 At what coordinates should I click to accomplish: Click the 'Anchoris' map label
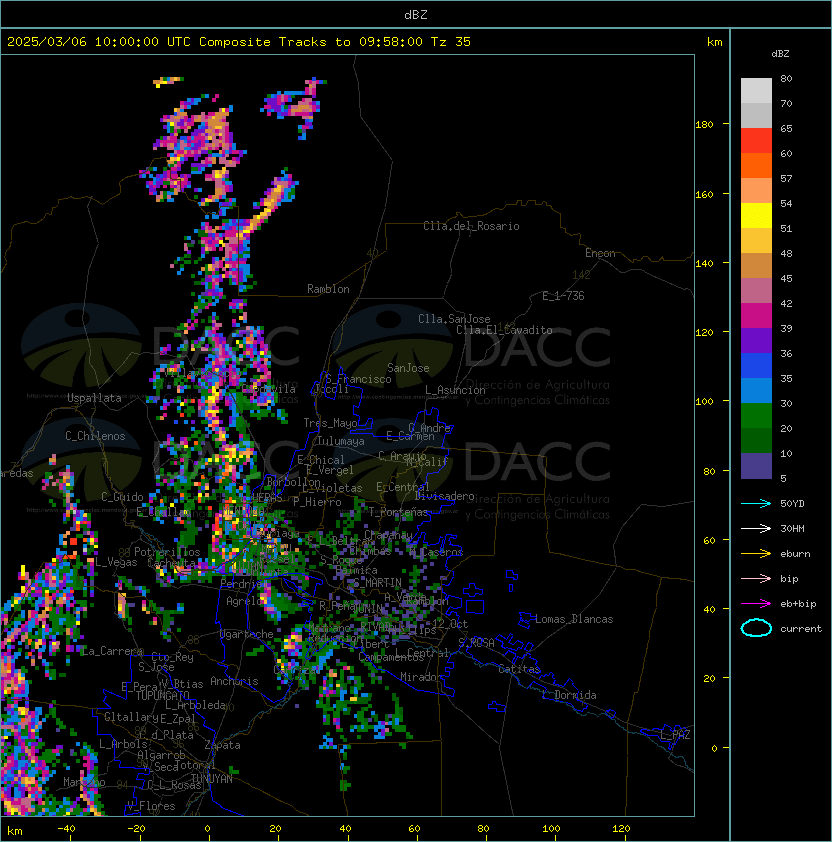point(234,681)
